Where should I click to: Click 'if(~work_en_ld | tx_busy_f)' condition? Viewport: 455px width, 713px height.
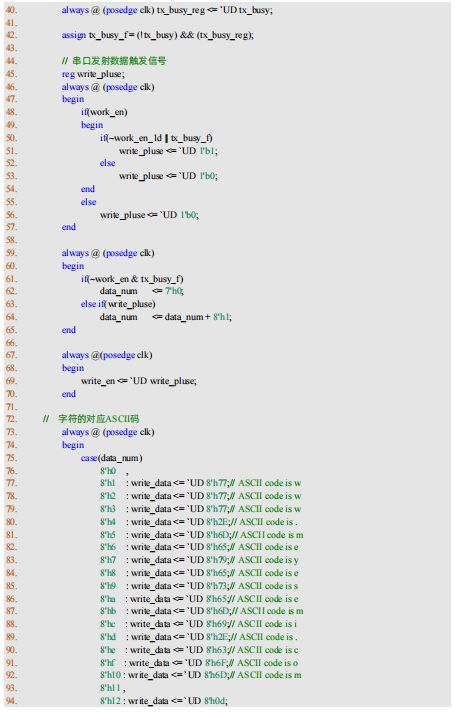click(x=156, y=138)
